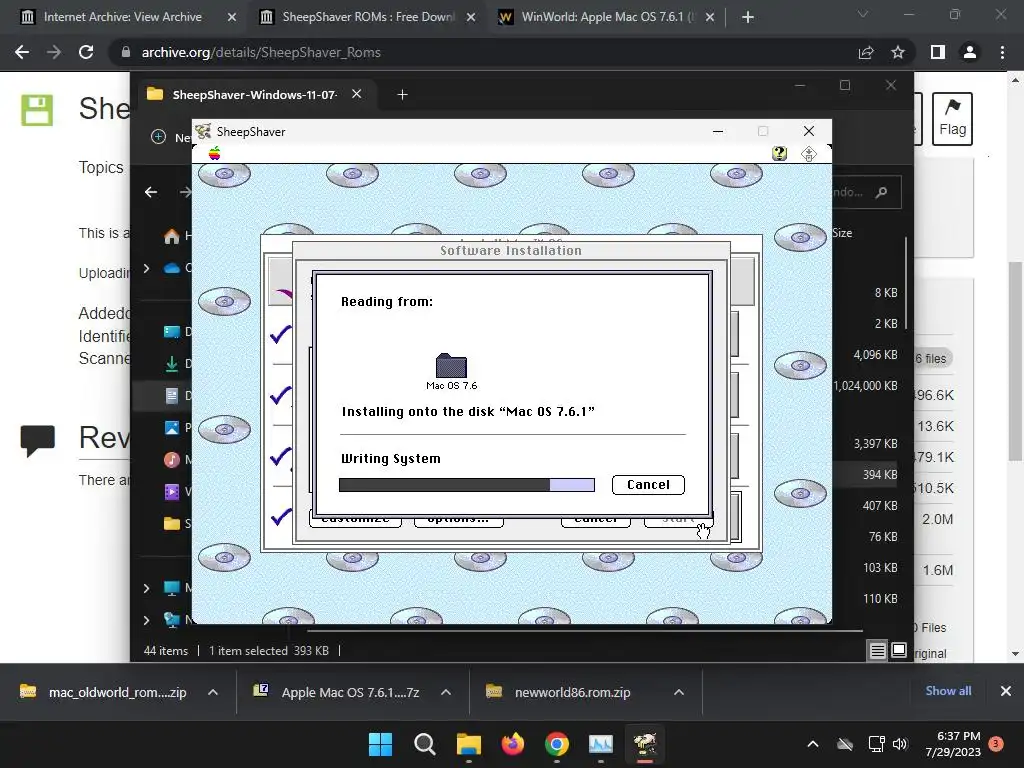Switch to SheepShaver ROMs browser tab
Screen dimensions: 1024x768
pos(368,17)
